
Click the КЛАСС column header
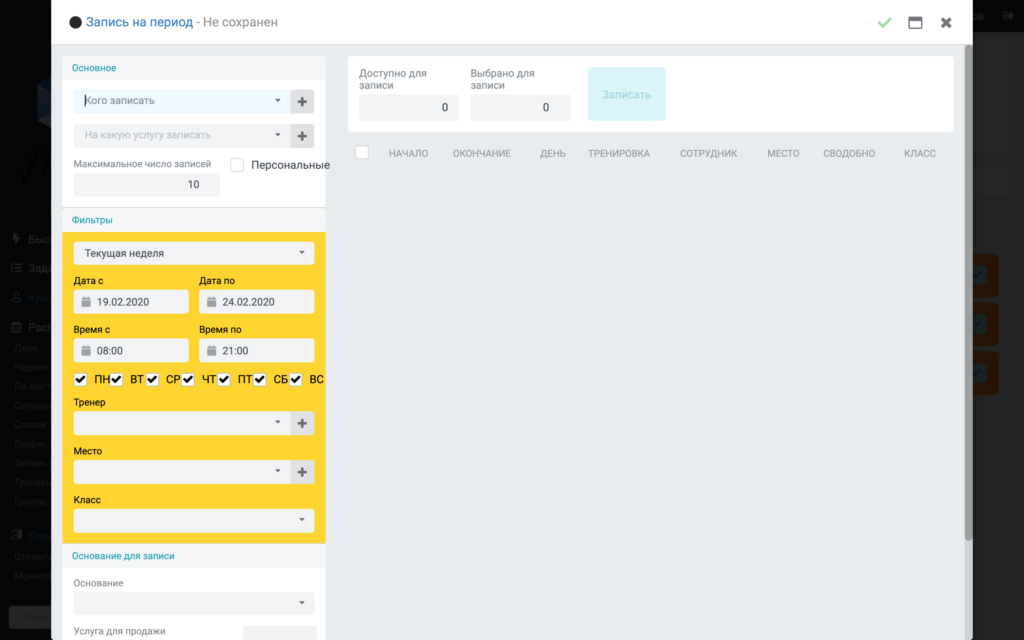pos(920,153)
